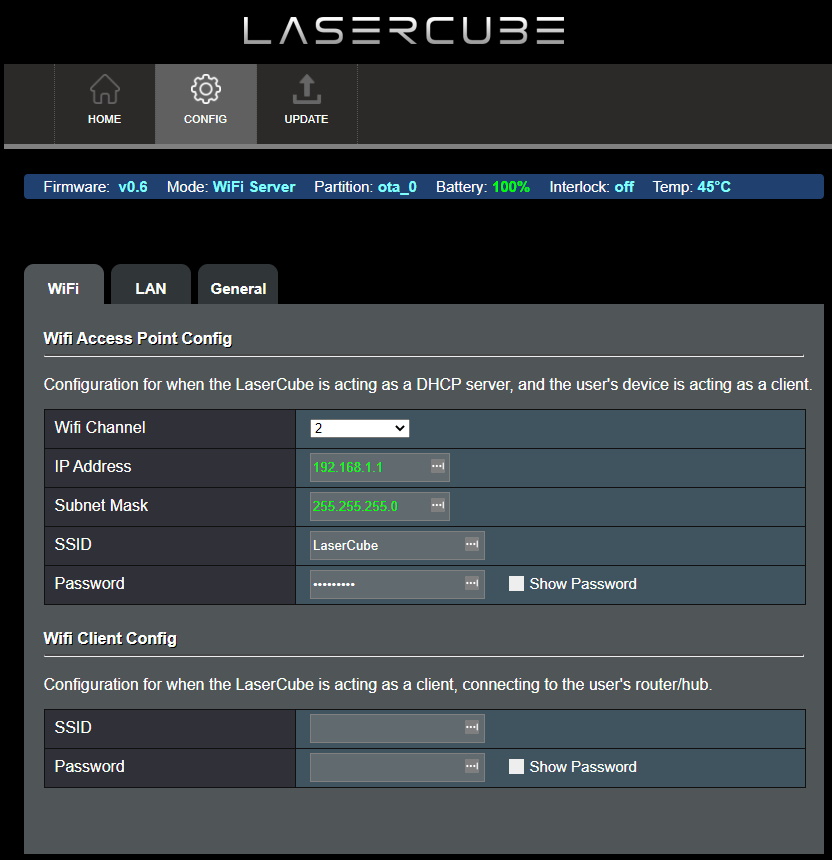Click the LaserCube logo at the top
The width and height of the screenshot is (832, 860).
404,30
